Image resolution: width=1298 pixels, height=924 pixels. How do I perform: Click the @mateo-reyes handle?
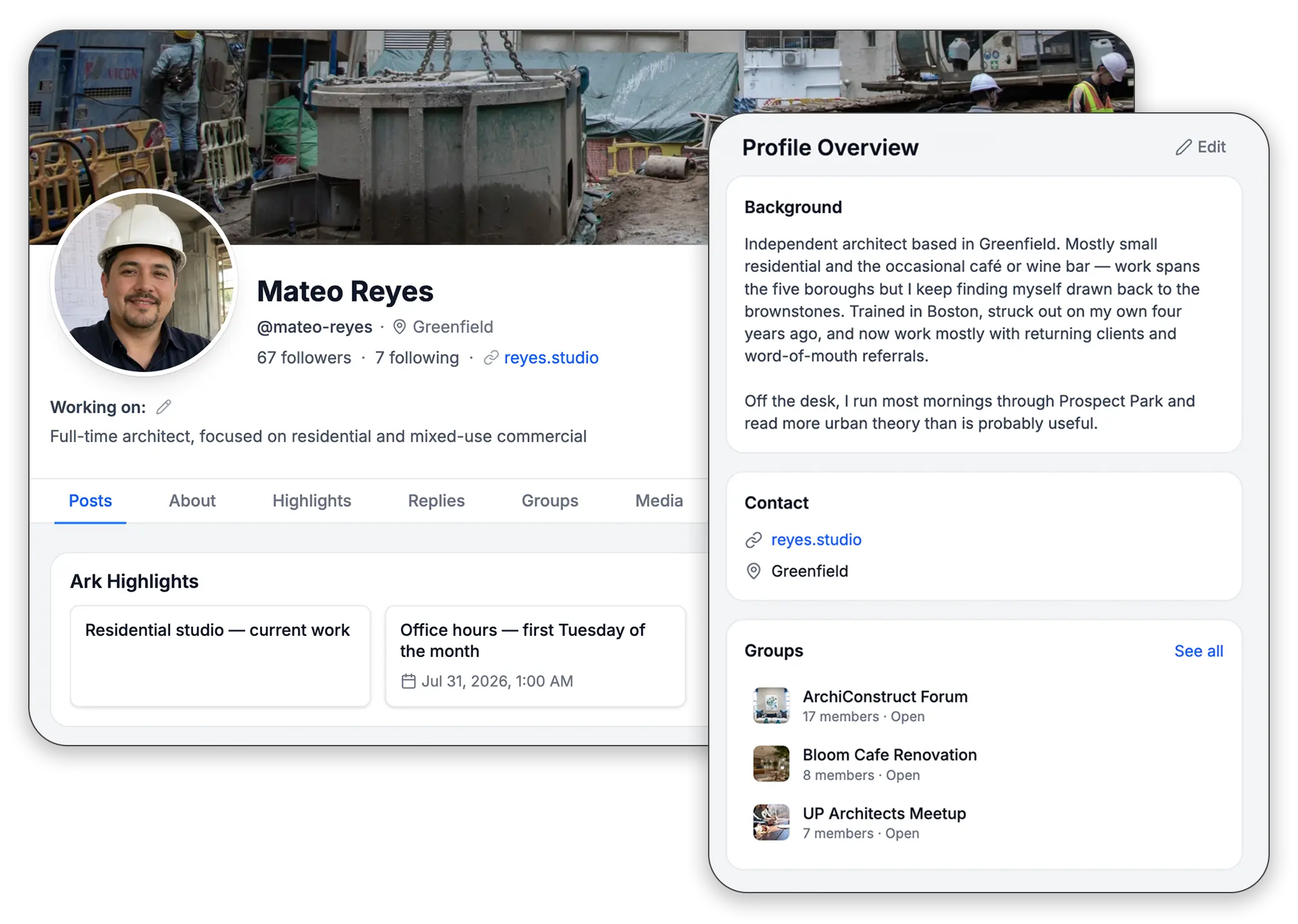pyautogui.click(x=315, y=327)
